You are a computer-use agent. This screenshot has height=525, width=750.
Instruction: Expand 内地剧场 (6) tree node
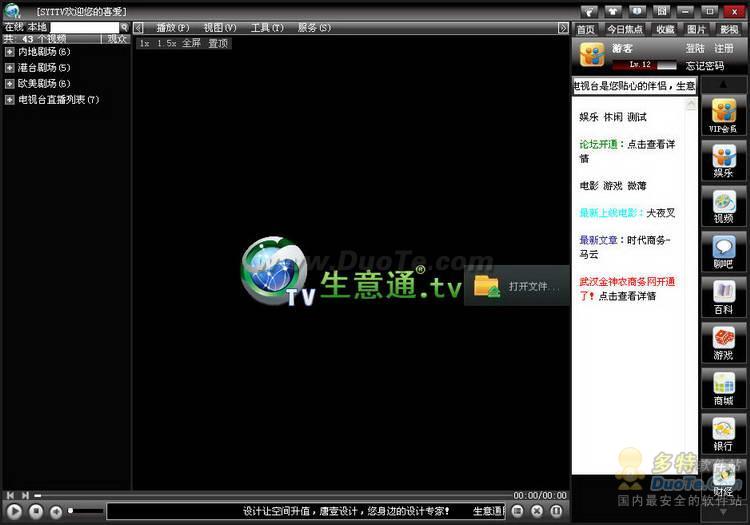(x=10, y=52)
